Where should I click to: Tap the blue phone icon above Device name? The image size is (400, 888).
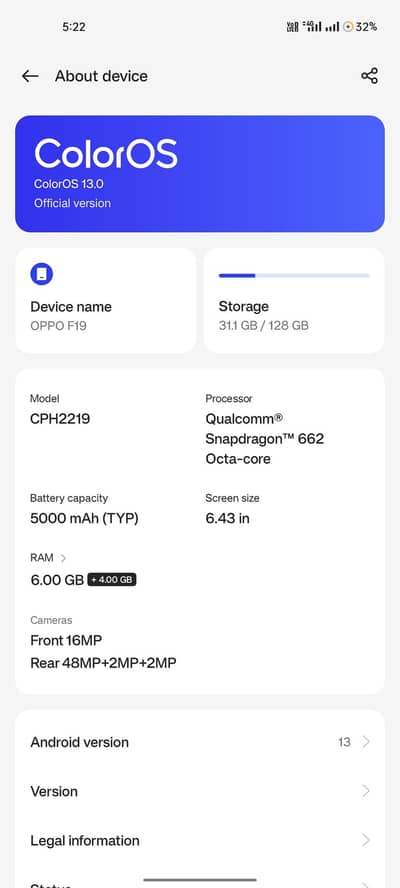point(41,274)
